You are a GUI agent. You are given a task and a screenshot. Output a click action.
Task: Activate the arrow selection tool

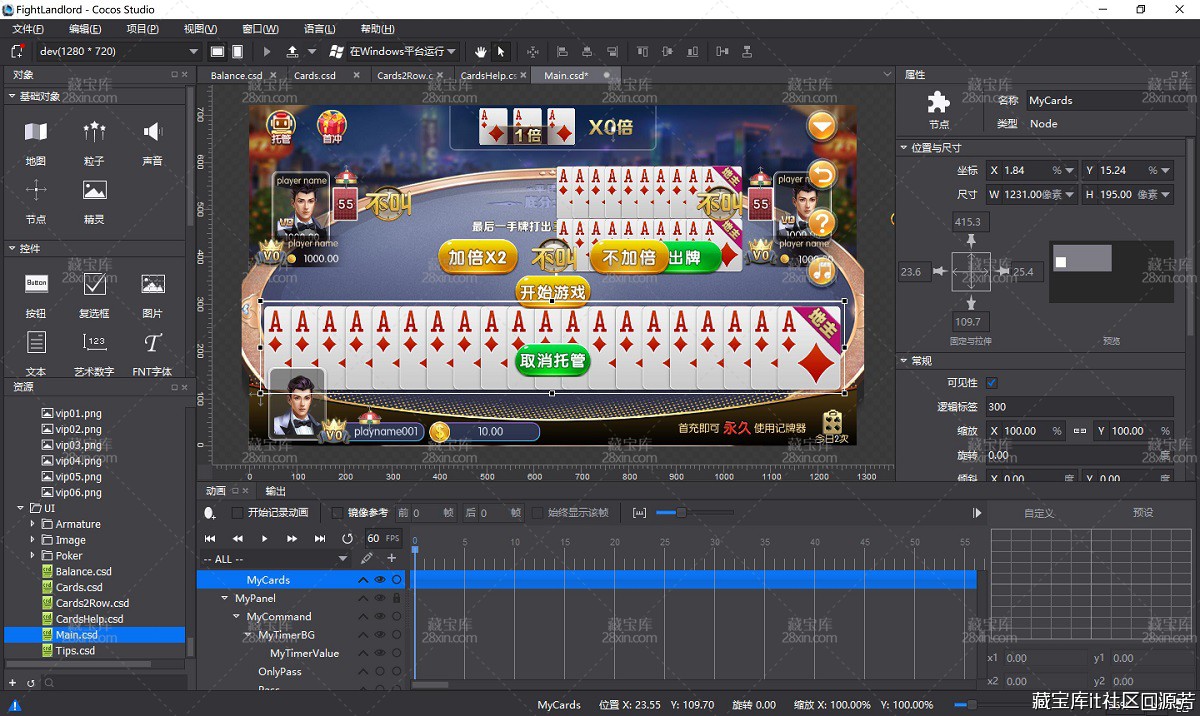[x=501, y=51]
